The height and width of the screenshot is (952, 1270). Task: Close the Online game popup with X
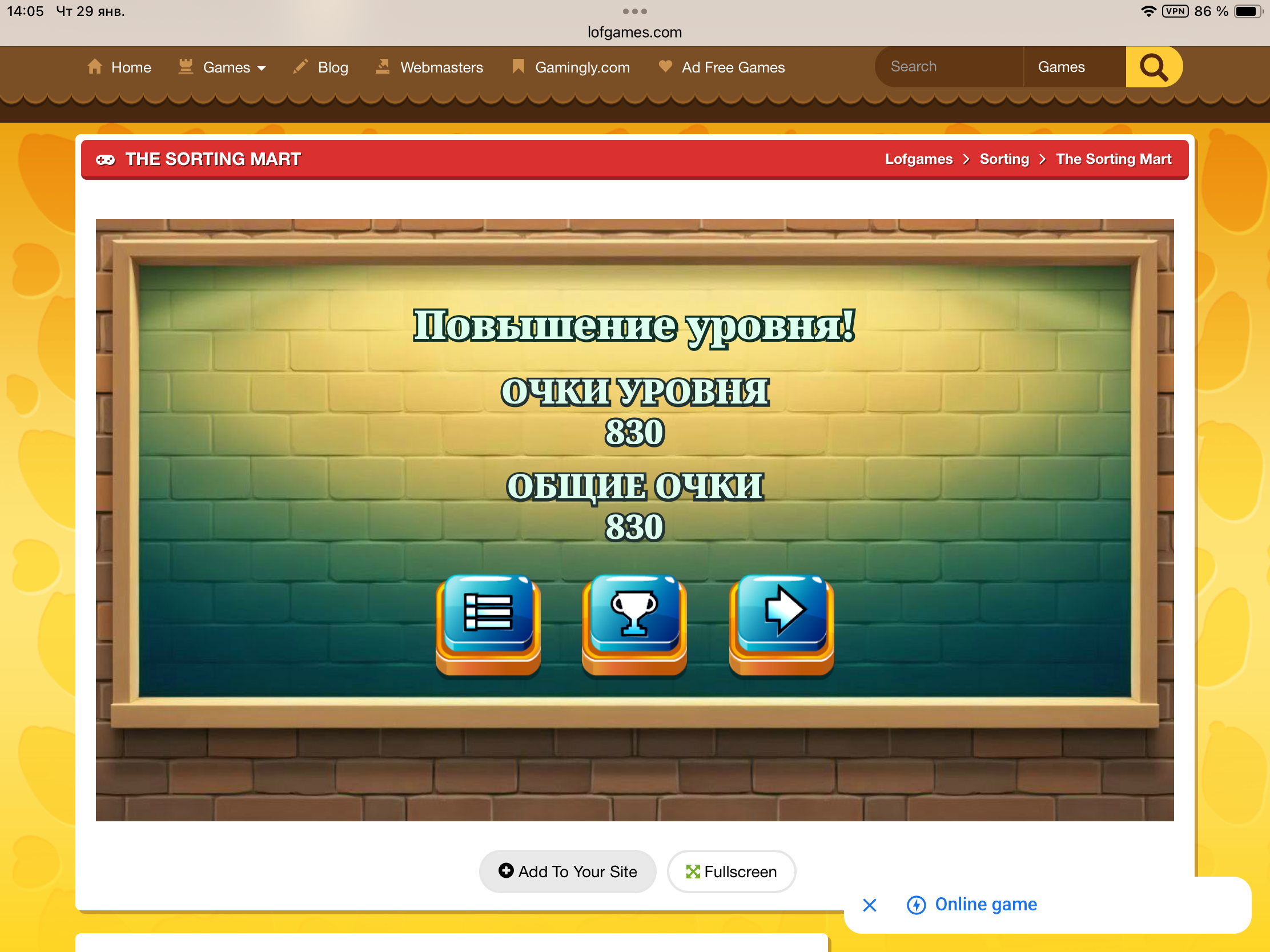869,905
